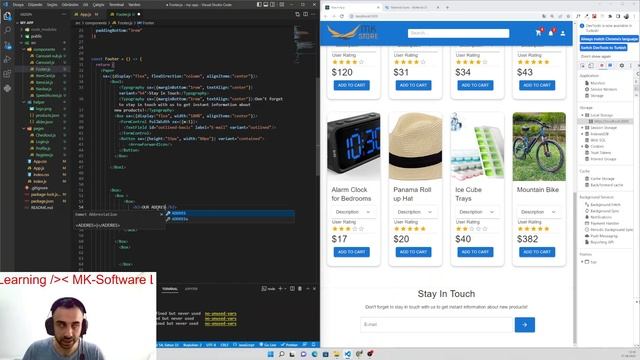
Task: Click the trash kill-terminal icon in terminal panel
Action: tap(300, 289)
